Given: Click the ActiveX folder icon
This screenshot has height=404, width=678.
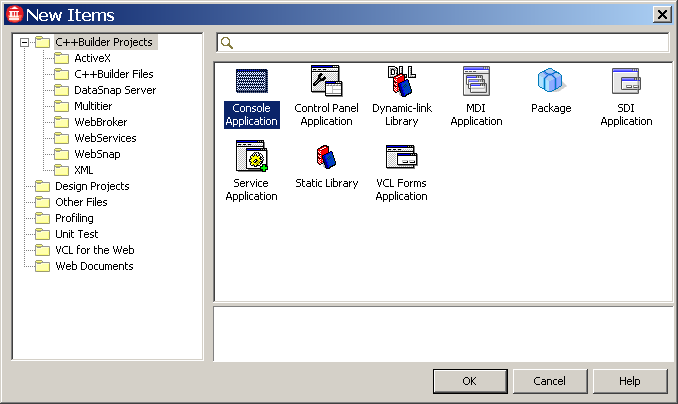Looking at the screenshot, I should (x=61, y=58).
